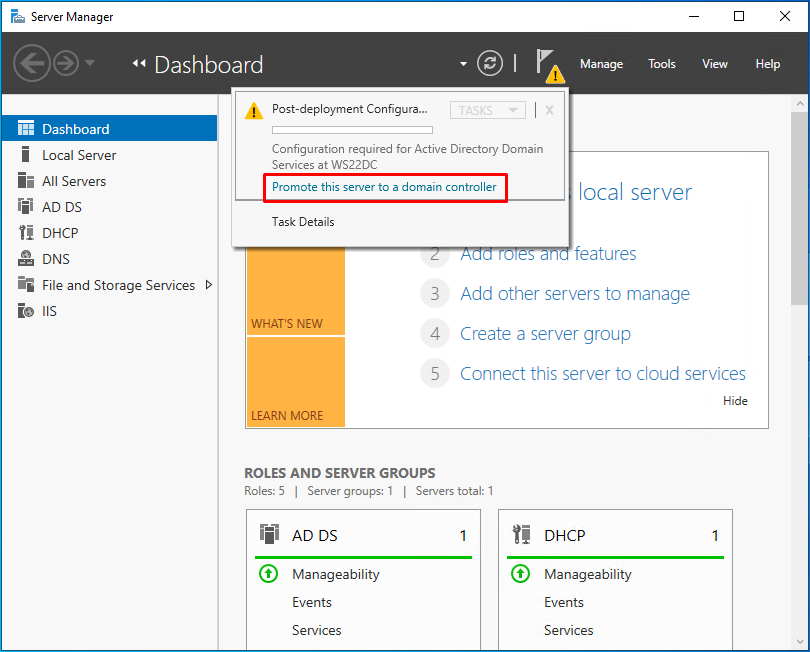Click the All Servers icon in sidebar
The width and height of the screenshot is (810, 652).
(26, 180)
